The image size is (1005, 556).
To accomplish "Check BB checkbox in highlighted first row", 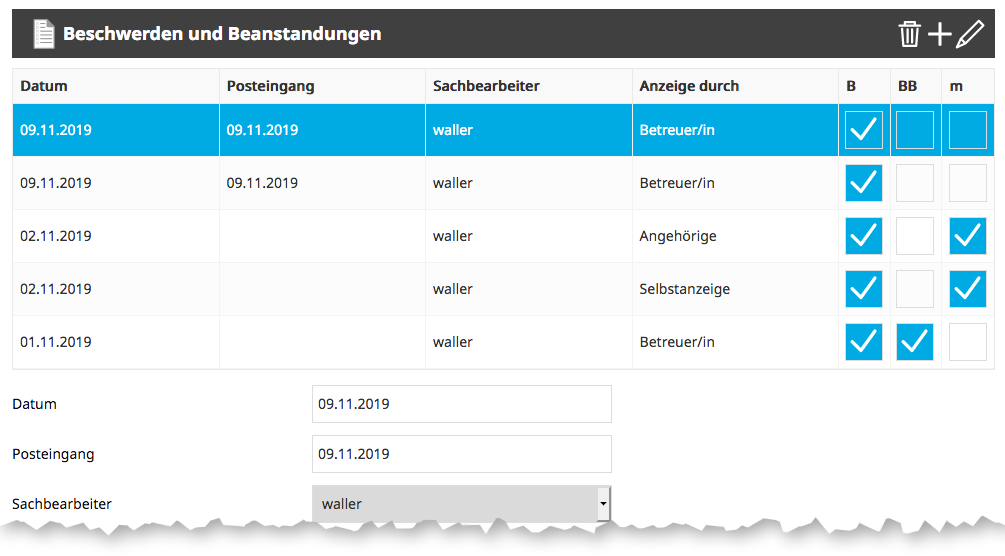I will coord(915,130).
